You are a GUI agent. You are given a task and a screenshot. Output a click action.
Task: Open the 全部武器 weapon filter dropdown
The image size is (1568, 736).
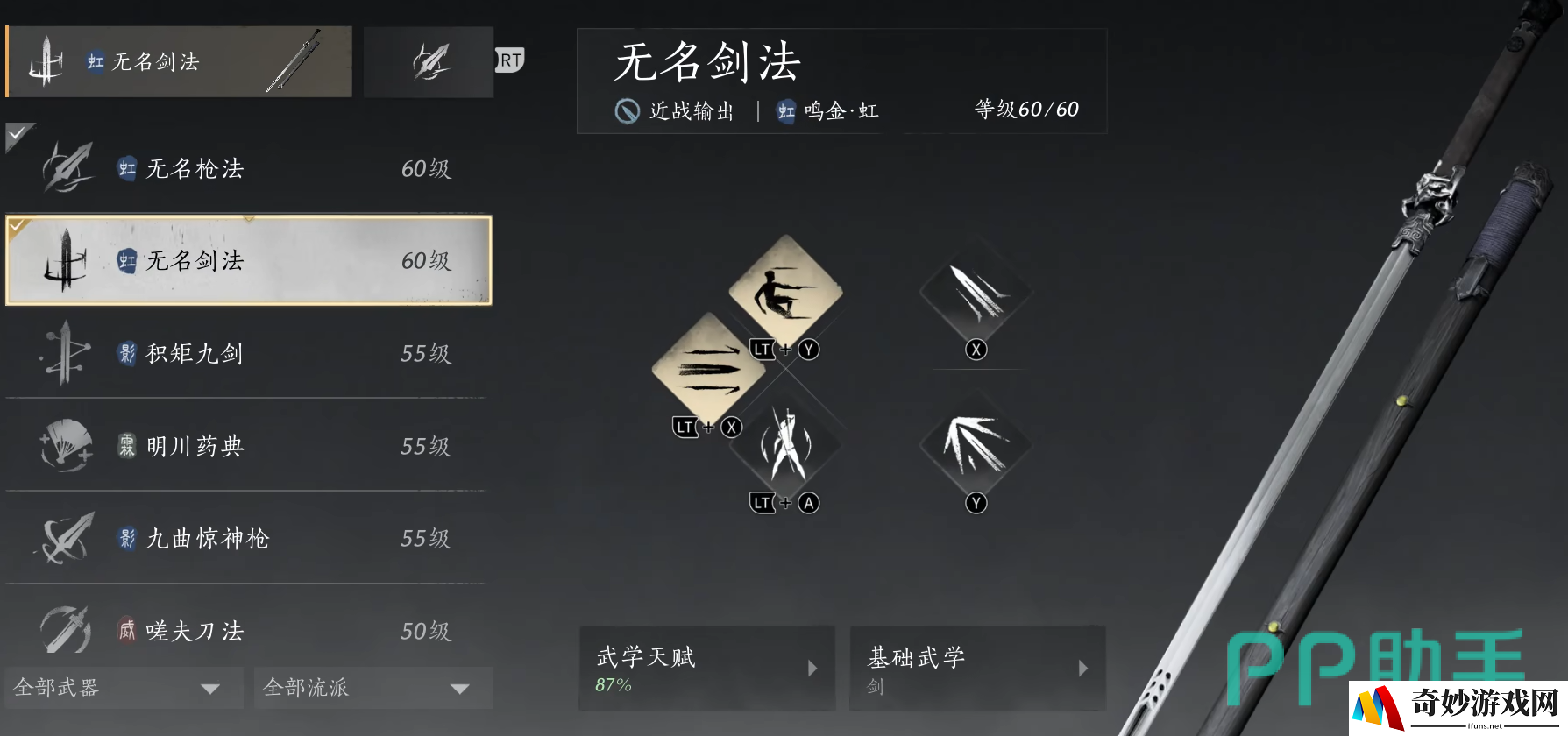pyautogui.click(x=124, y=688)
